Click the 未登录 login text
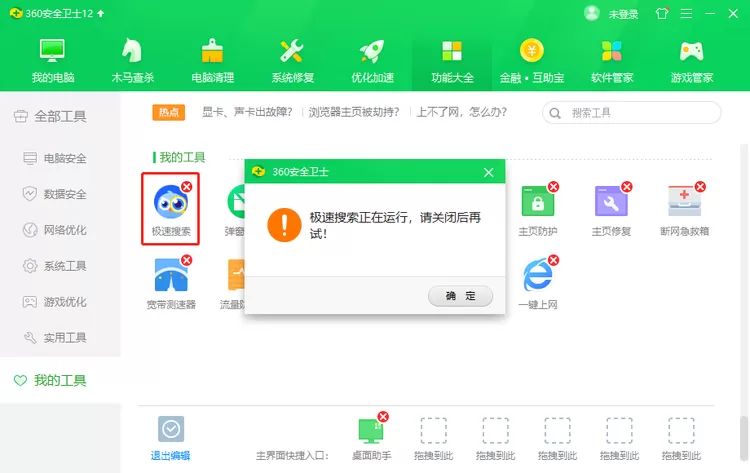The height and width of the screenshot is (473, 750). 623,14
